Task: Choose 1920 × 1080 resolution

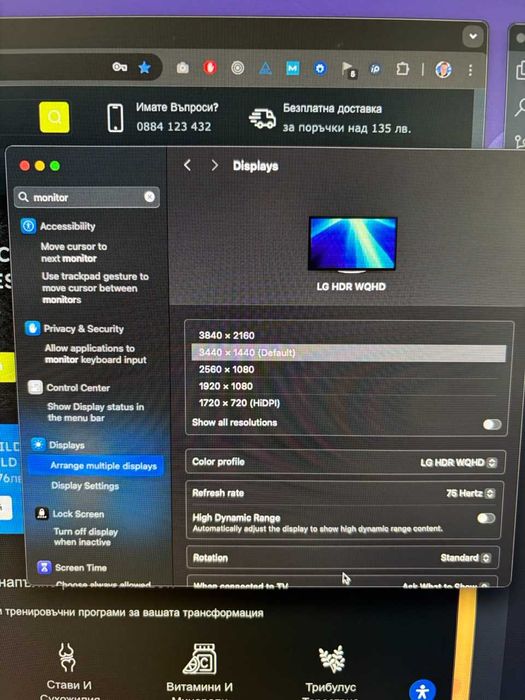Action: [x=349, y=386]
